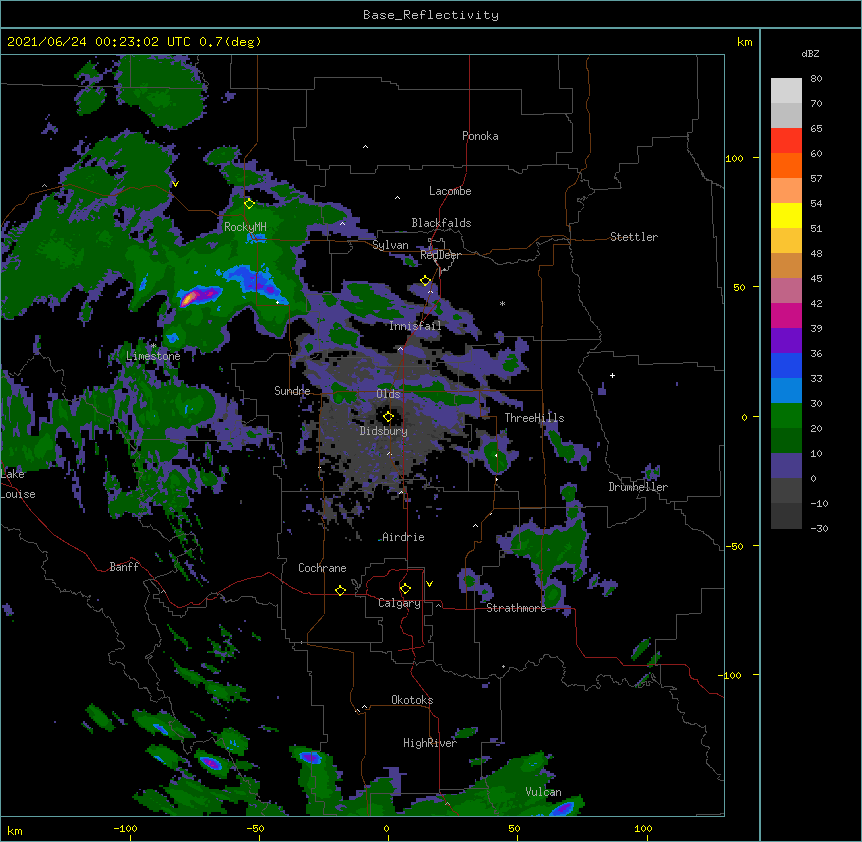The height and width of the screenshot is (842, 862).
Task: Click the dBZ legend heading
Action: (x=810, y=54)
